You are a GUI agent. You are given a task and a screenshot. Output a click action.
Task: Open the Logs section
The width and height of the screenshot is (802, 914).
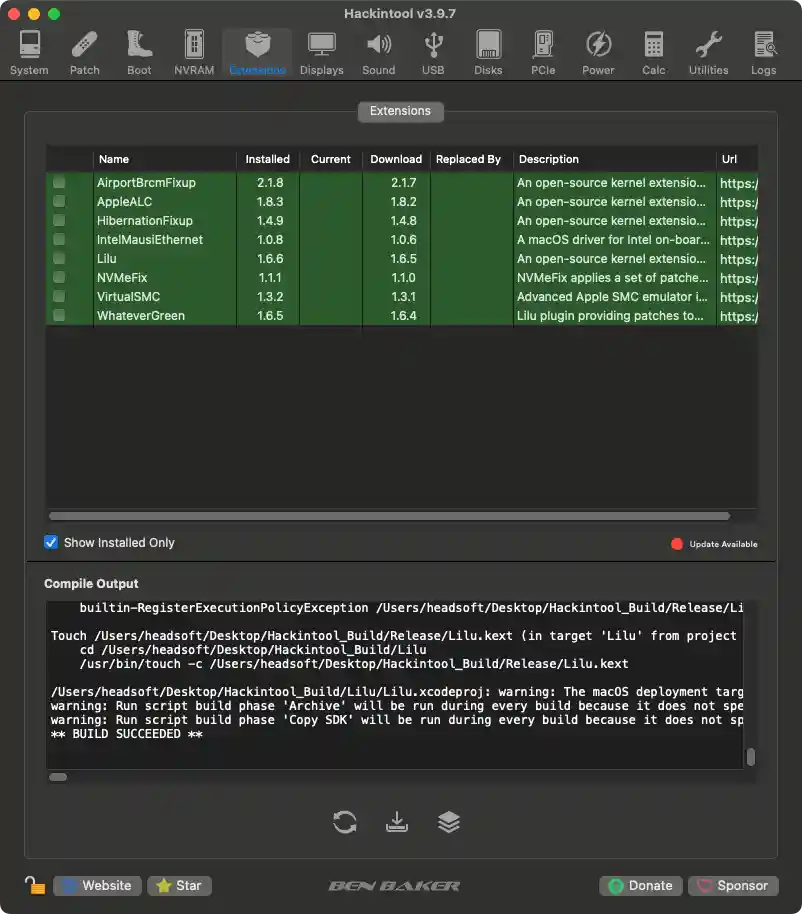[x=764, y=50]
